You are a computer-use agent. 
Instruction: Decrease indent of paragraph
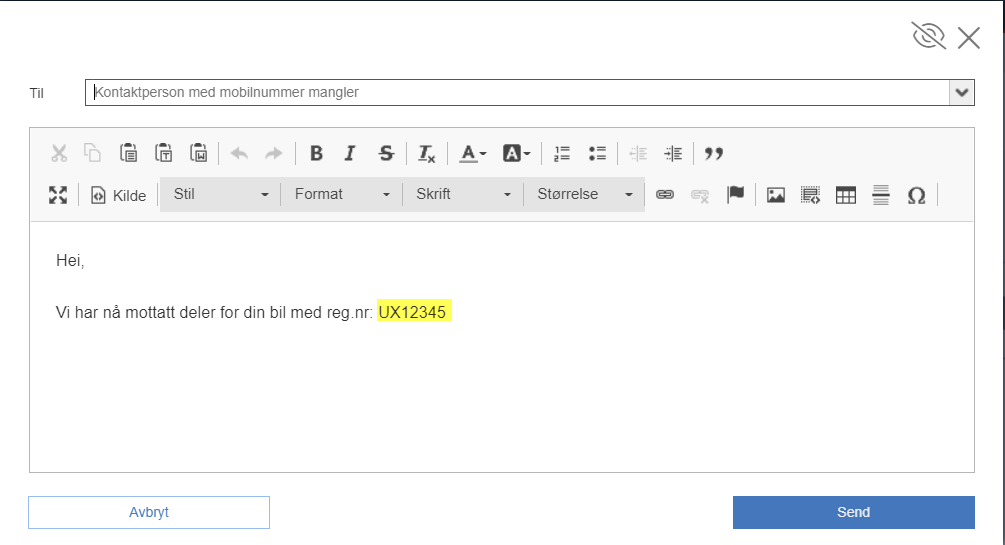click(638, 154)
